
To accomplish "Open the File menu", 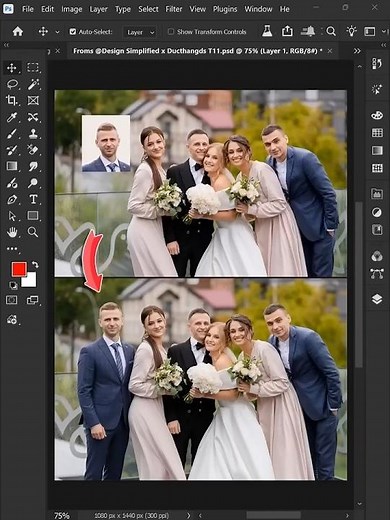I will coord(28,9).
